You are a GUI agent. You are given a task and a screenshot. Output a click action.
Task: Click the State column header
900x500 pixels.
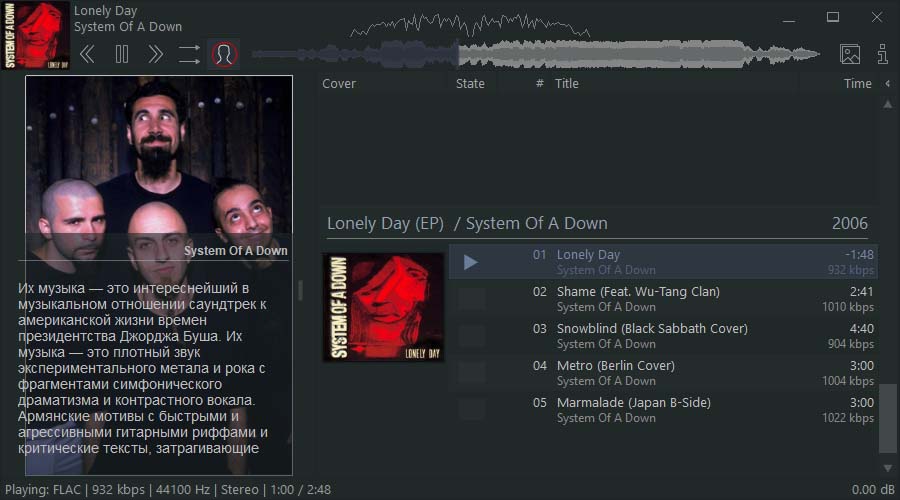click(470, 84)
